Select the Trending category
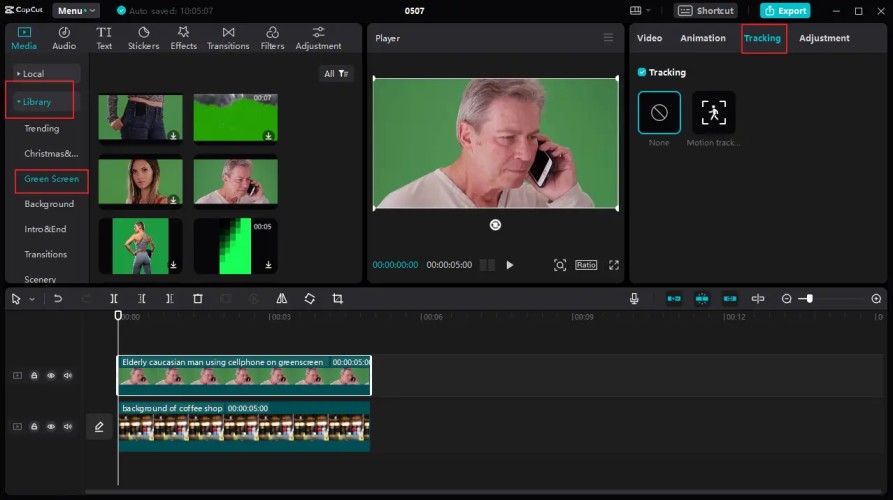Image resolution: width=893 pixels, height=500 pixels. 42,128
